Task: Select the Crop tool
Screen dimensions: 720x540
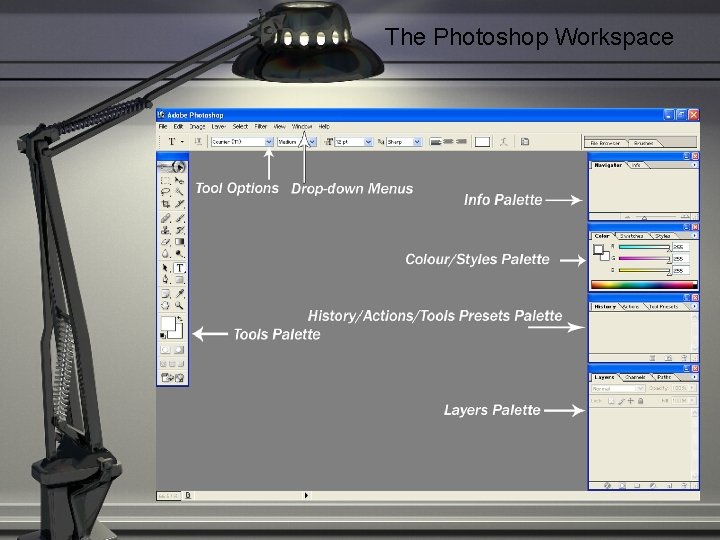Action: (166, 203)
